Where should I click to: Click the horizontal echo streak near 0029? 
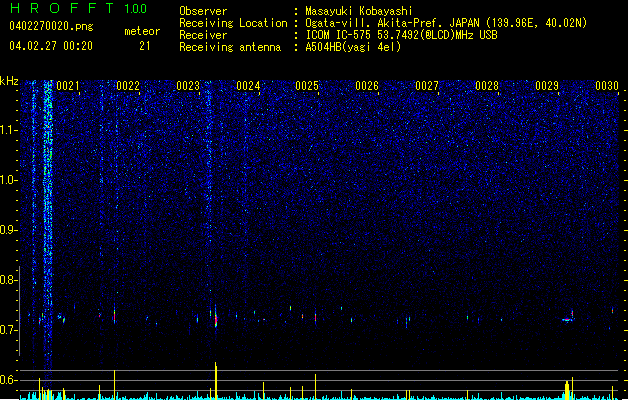pos(568,320)
